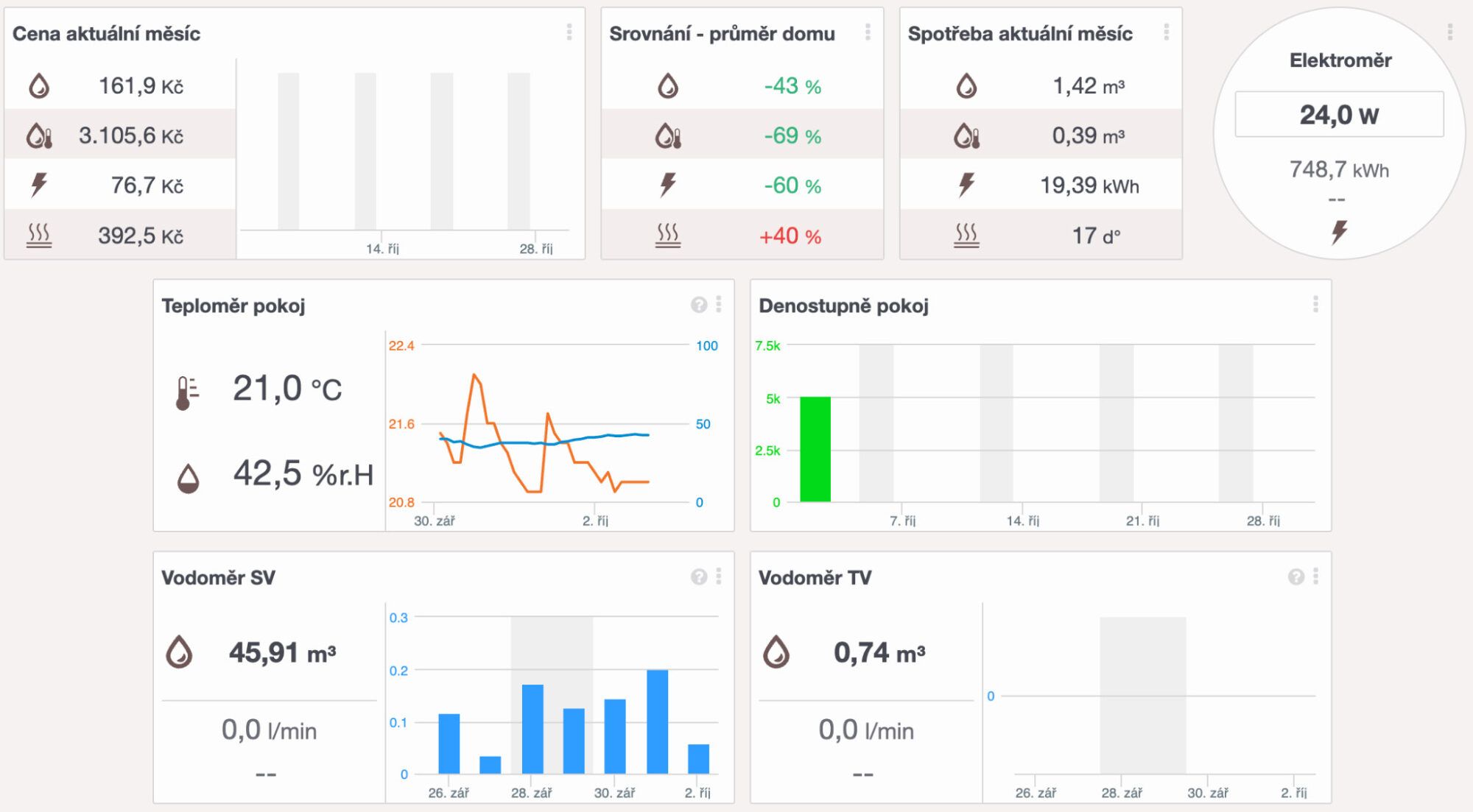Click the 748,7 kWh meter reading

(x=1339, y=170)
